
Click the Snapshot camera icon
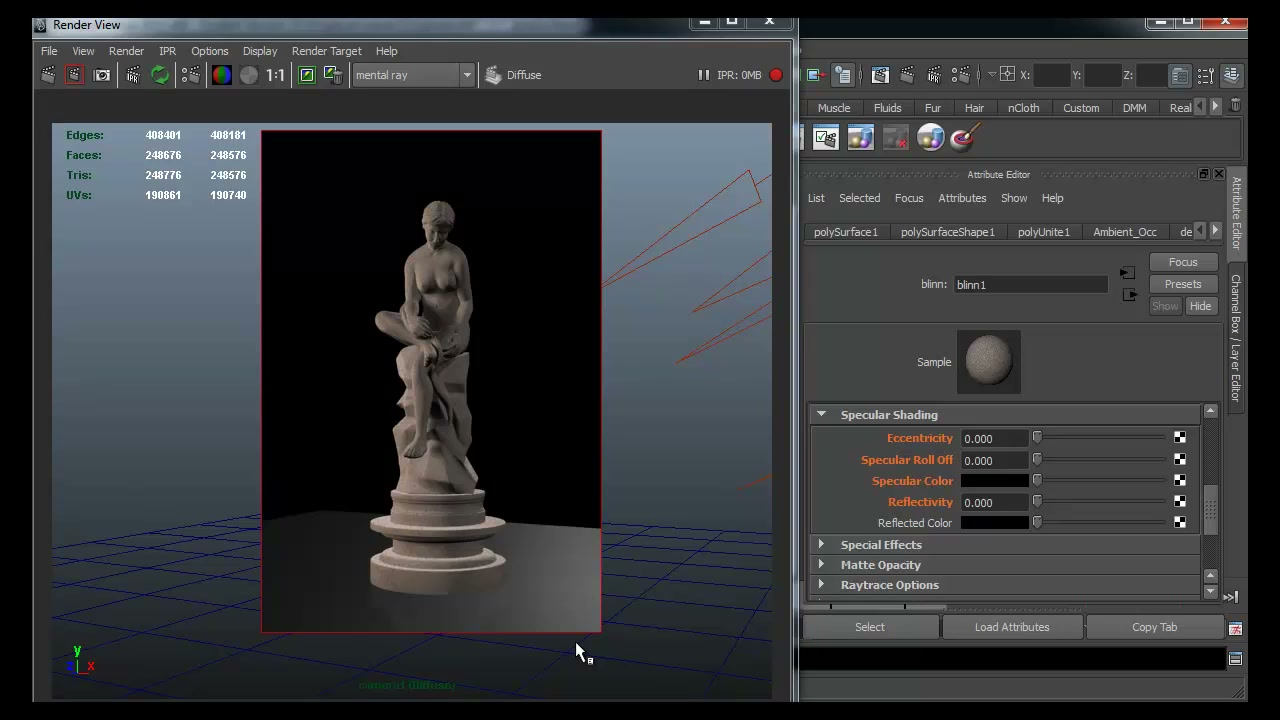pos(102,75)
